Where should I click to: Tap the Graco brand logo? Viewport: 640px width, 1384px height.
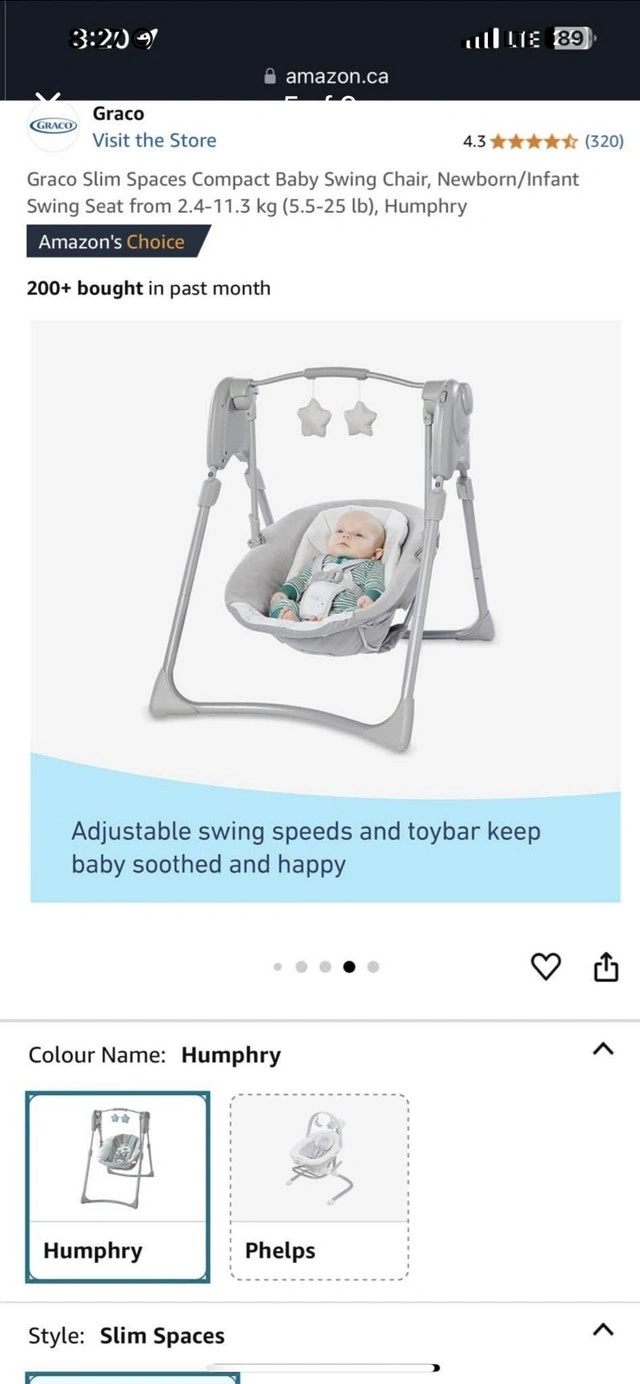tap(53, 126)
